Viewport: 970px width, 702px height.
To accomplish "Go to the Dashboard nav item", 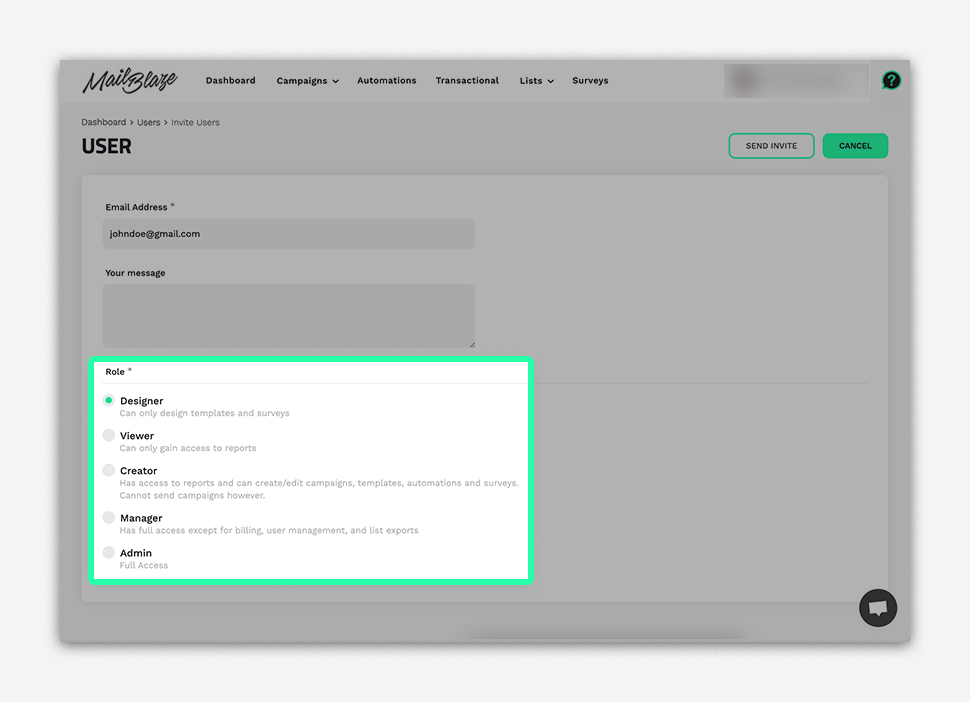I will (230, 81).
